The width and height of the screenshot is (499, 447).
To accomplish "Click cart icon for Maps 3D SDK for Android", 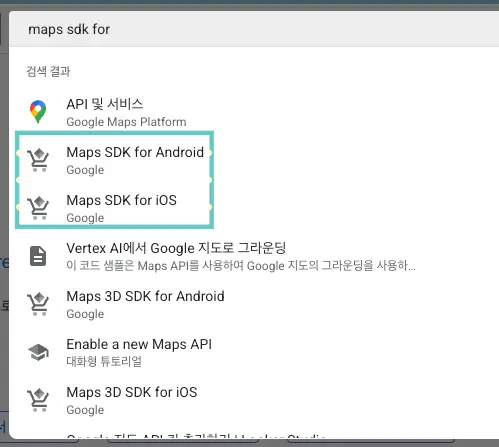I will (x=38, y=304).
